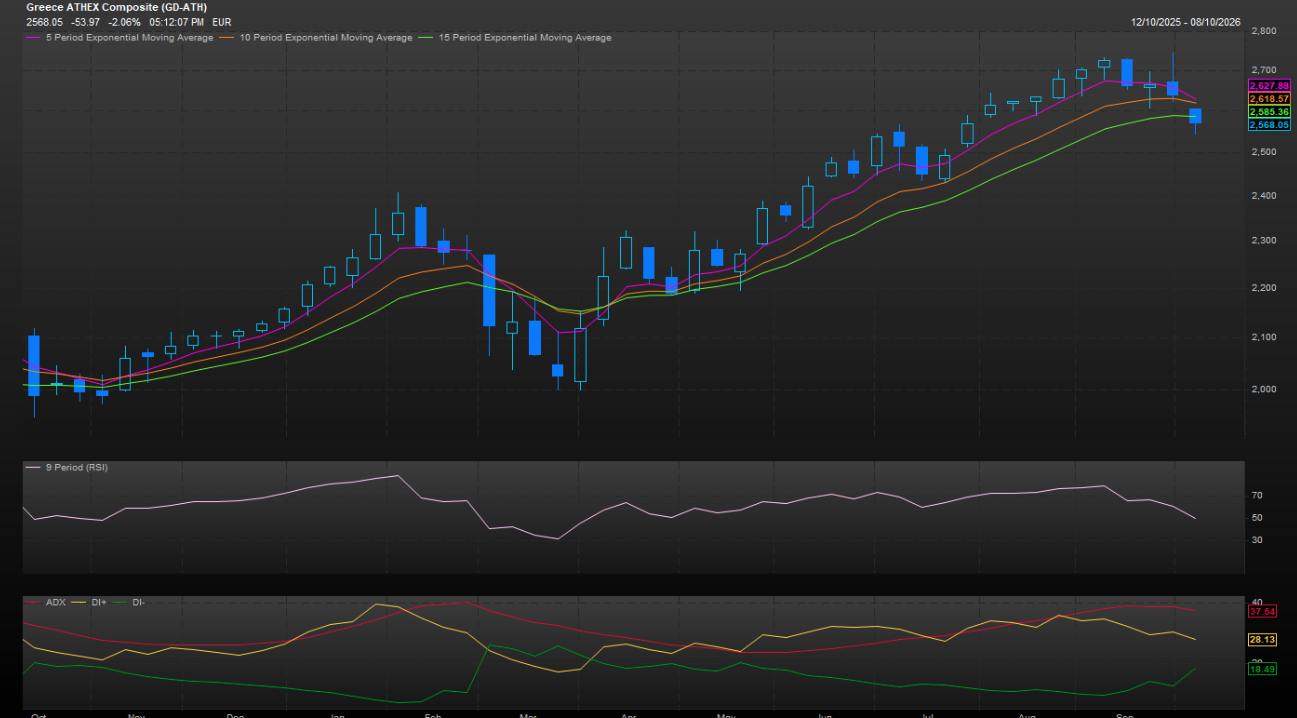Select the header last price 2568.05
Viewport: 1297px width, 718px height.
[x=45, y=21]
